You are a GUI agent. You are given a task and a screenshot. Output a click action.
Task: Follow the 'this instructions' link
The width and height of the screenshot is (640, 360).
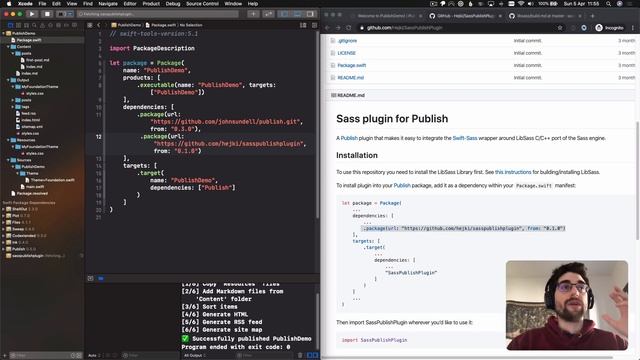pyautogui.click(x=513, y=172)
